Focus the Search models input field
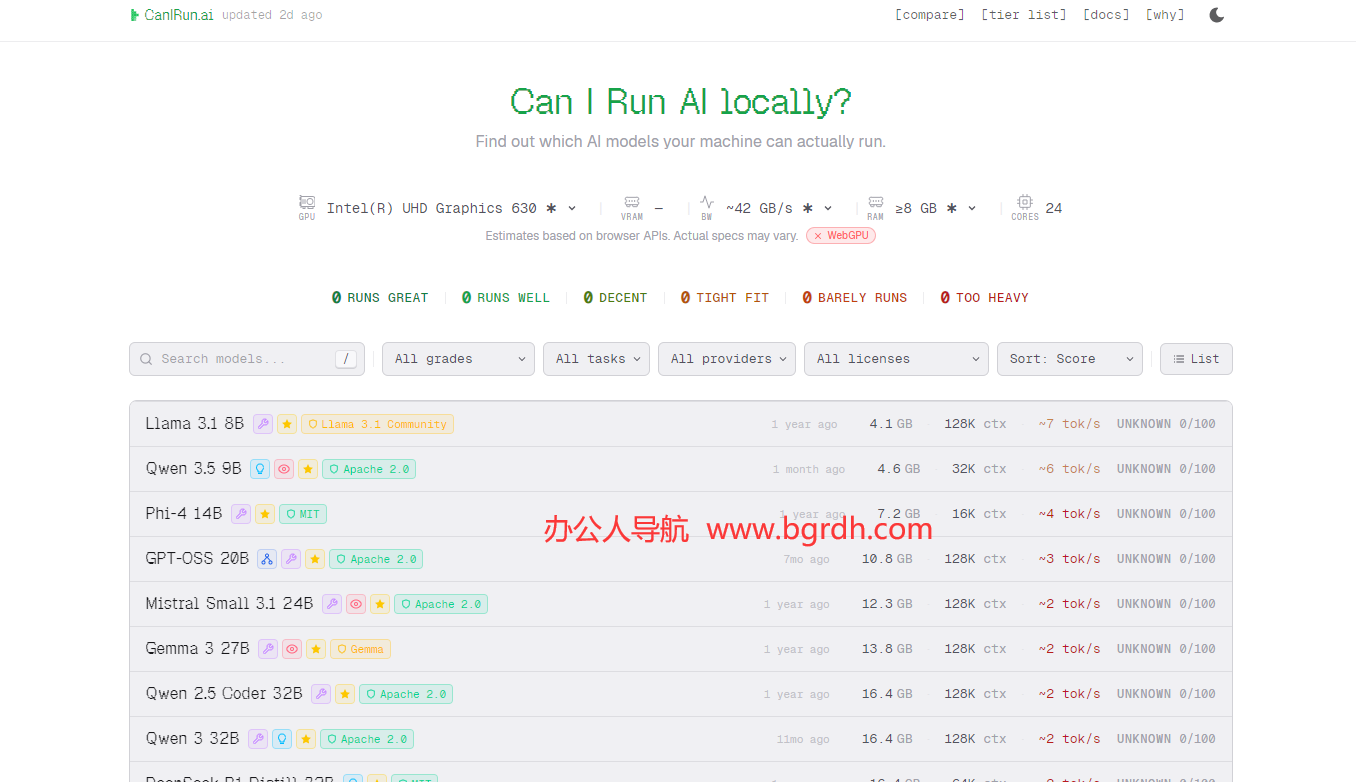The height and width of the screenshot is (782, 1356). [x=247, y=359]
